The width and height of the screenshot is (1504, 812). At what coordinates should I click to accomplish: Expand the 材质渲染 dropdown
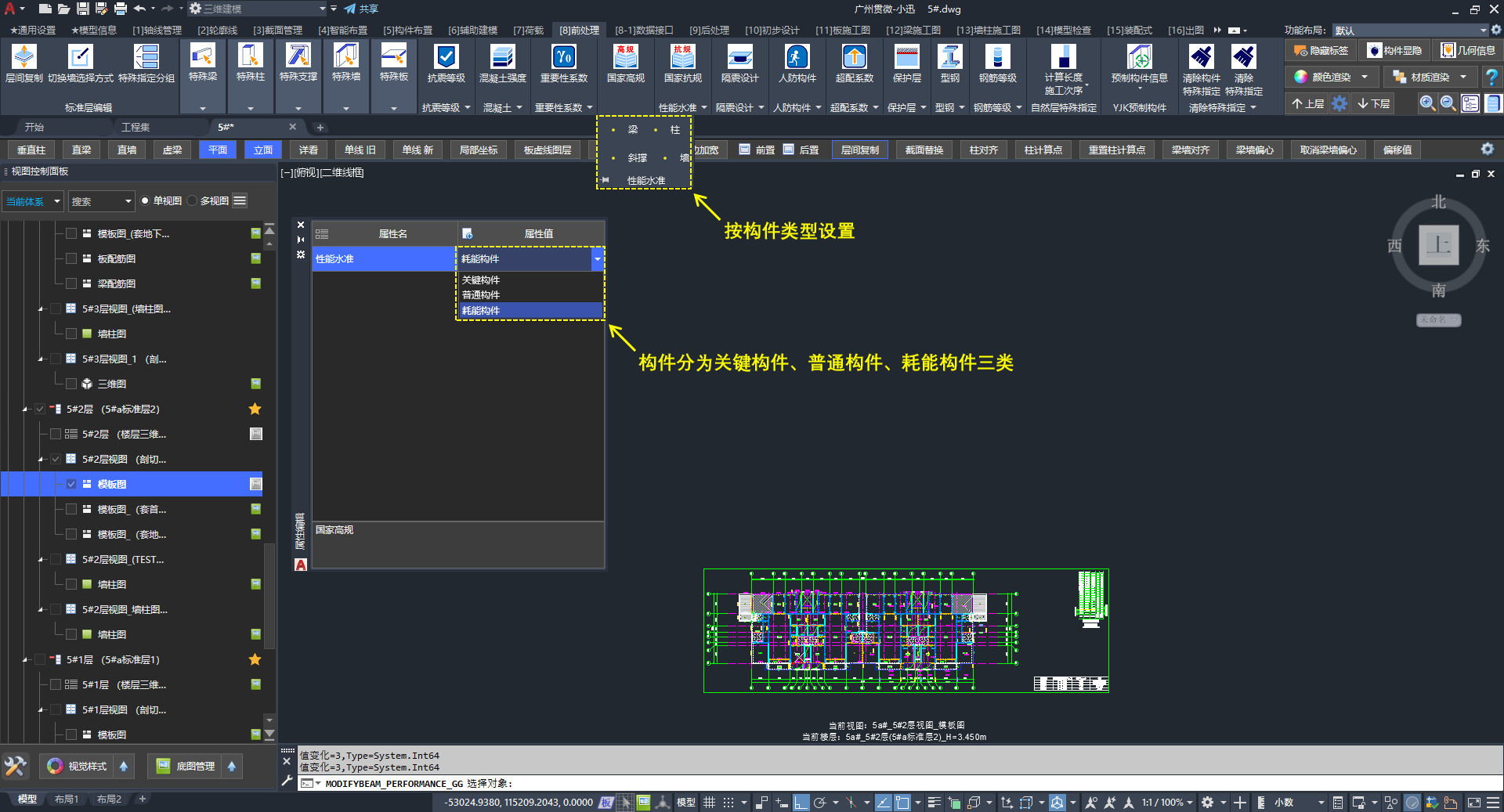tap(1463, 77)
